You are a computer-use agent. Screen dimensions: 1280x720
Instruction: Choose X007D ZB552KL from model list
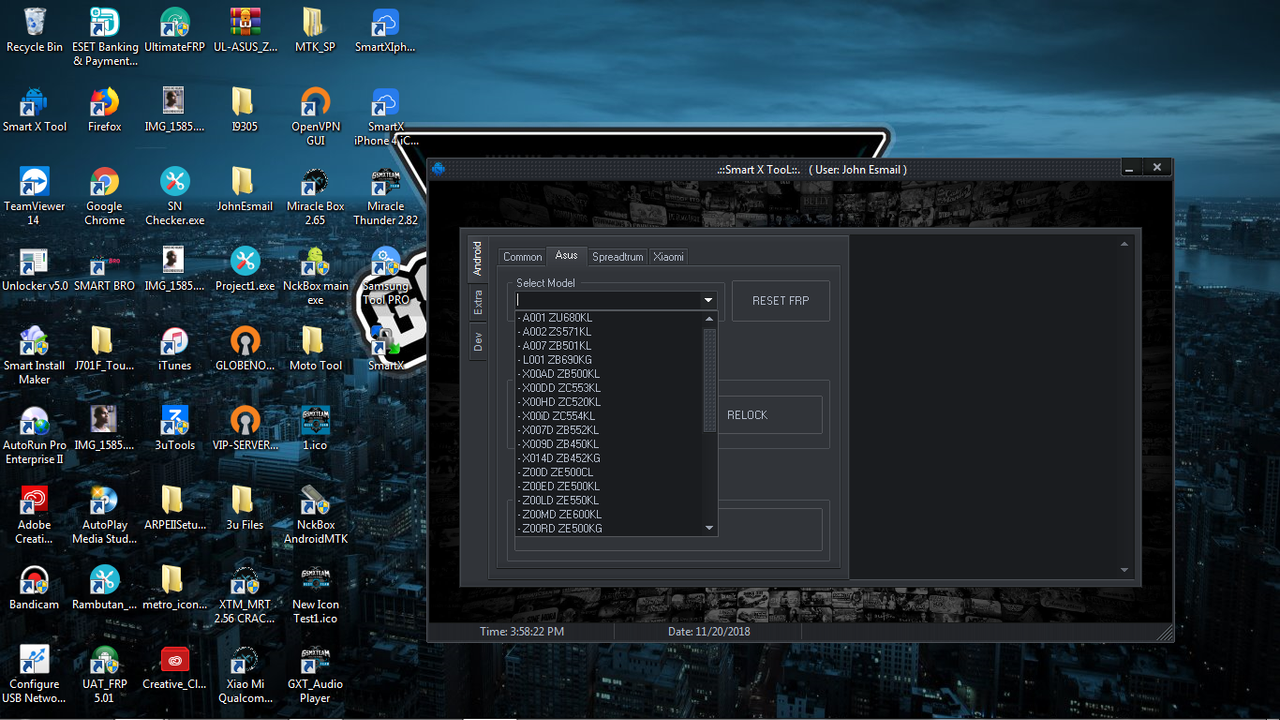pos(609,430)
